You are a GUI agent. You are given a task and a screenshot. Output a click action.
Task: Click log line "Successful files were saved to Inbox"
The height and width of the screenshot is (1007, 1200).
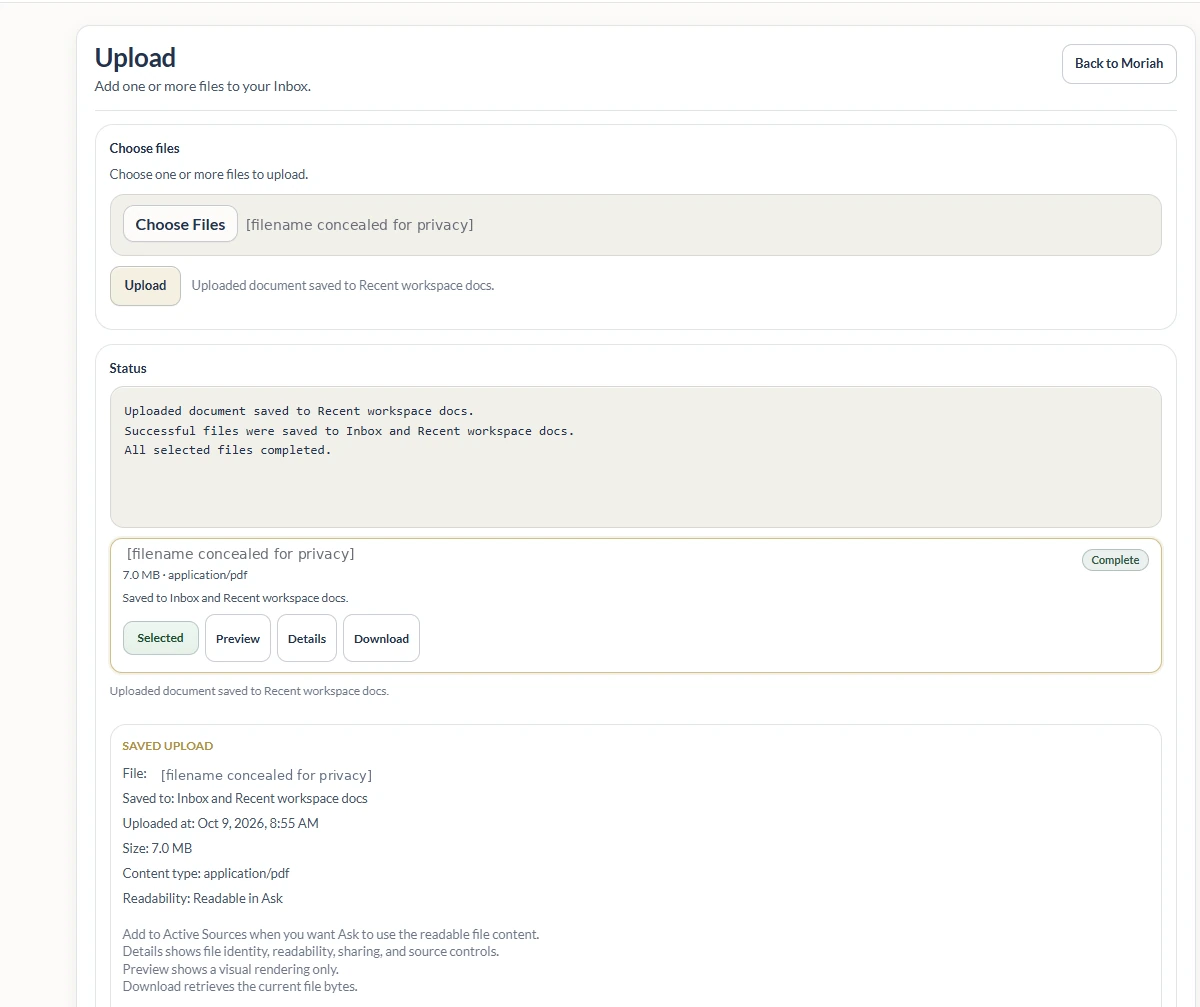click(350, 431)
